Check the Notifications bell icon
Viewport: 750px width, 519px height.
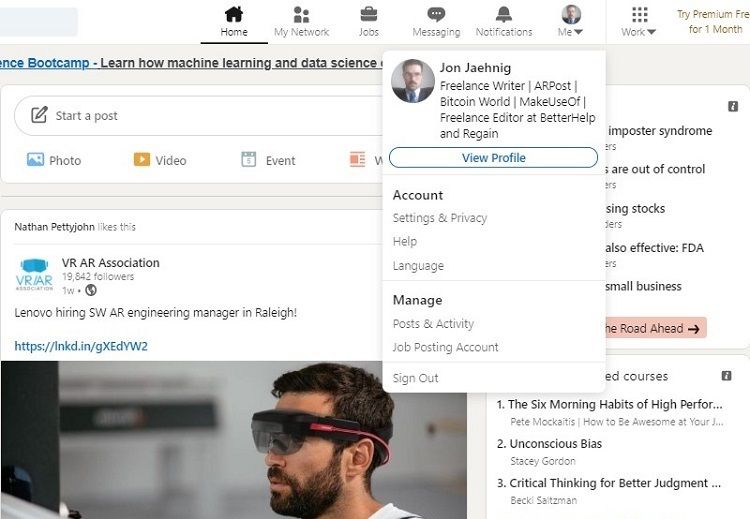[x=504, y=14]
